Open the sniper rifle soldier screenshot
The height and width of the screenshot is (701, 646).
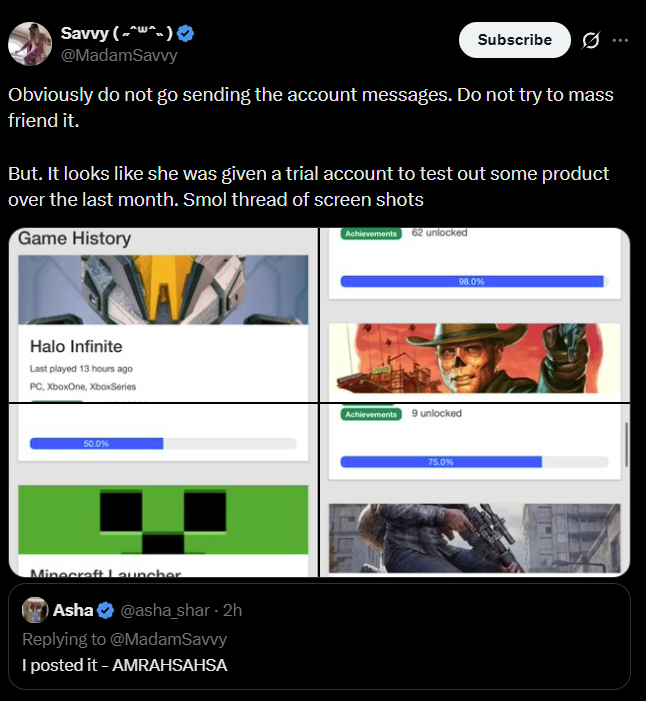[474, 538]
